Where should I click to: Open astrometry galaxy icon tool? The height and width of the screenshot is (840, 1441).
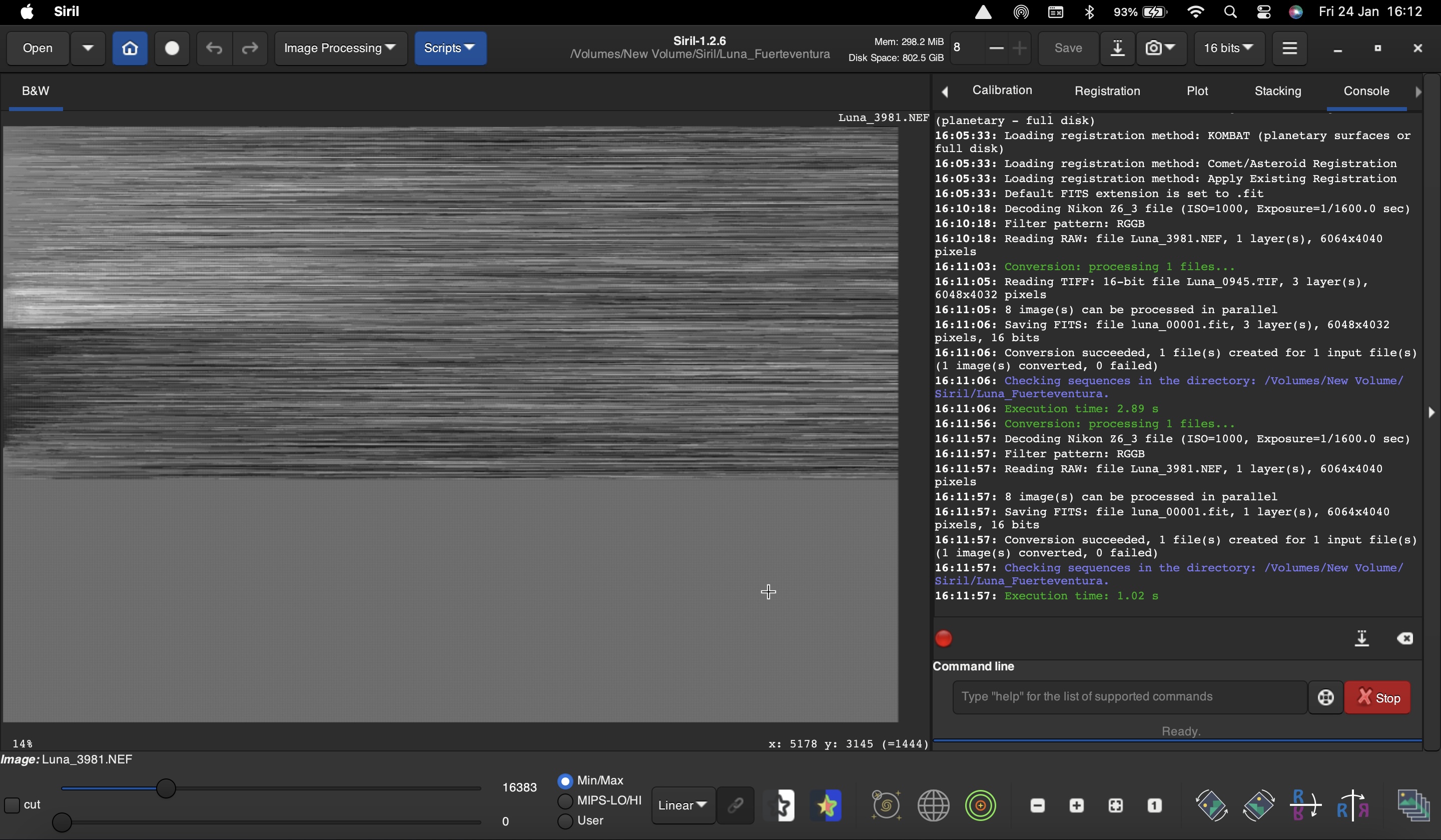(886, 805)
